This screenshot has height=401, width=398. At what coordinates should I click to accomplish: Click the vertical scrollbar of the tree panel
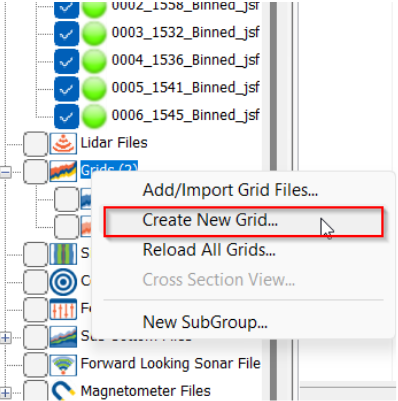coord(274,200)
